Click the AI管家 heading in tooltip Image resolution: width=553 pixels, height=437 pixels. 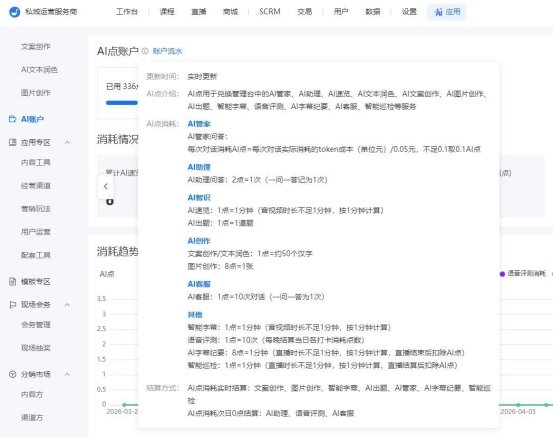coord(199,124)
